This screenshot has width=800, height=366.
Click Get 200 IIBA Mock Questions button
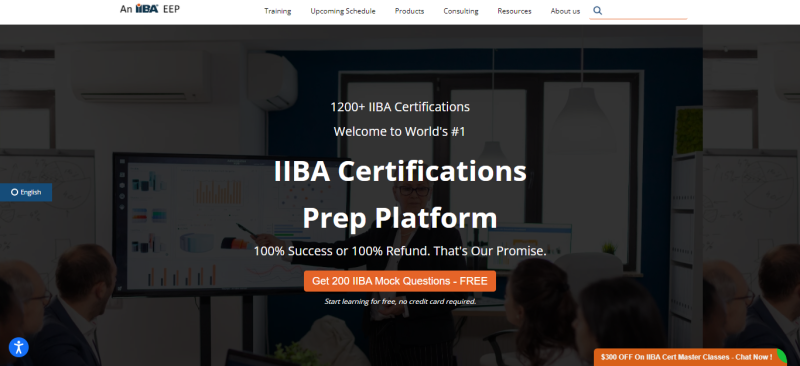click(400, 281)
